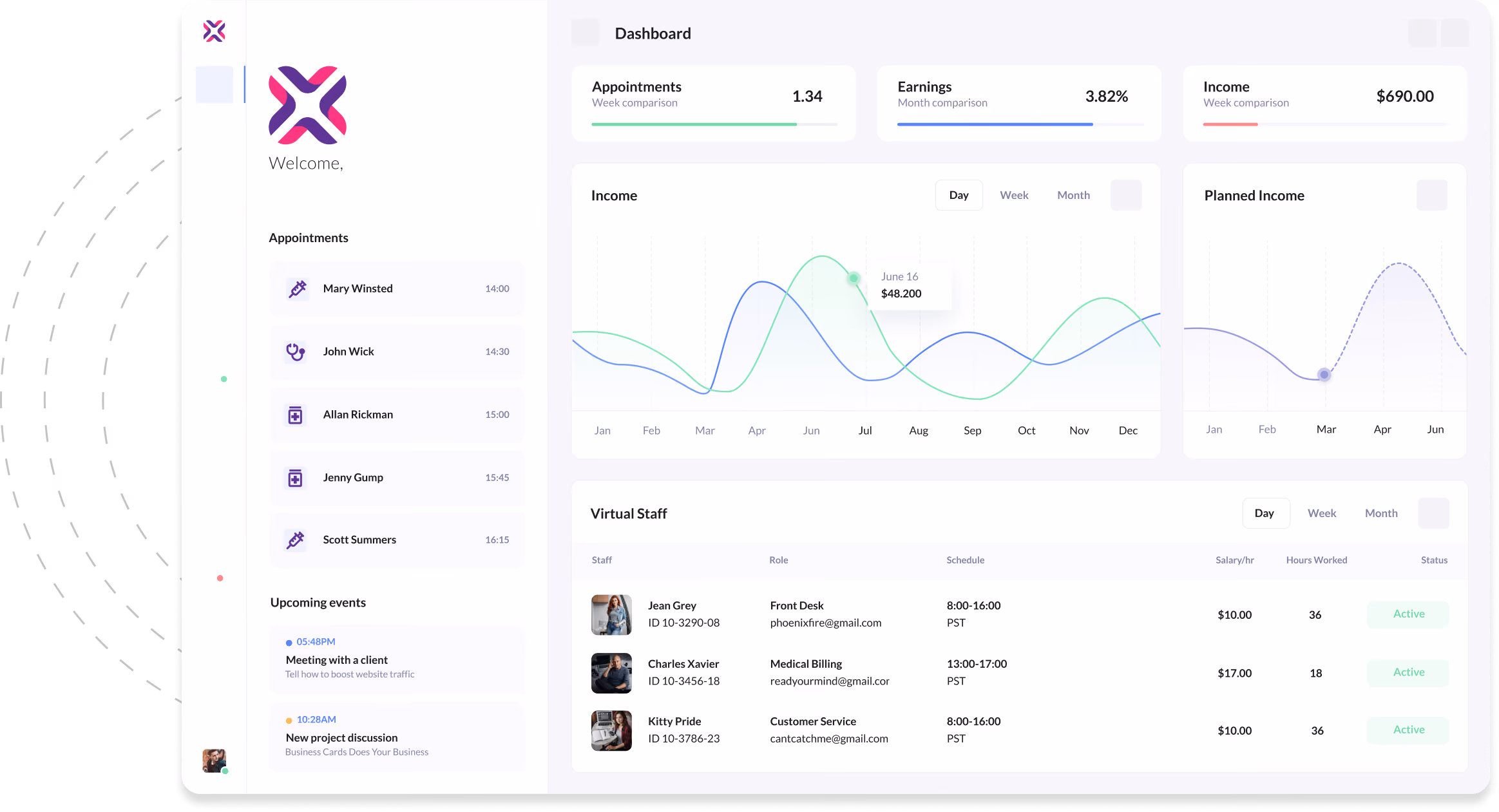Click the phoenixfire@gmail.com email

point(825,623)
